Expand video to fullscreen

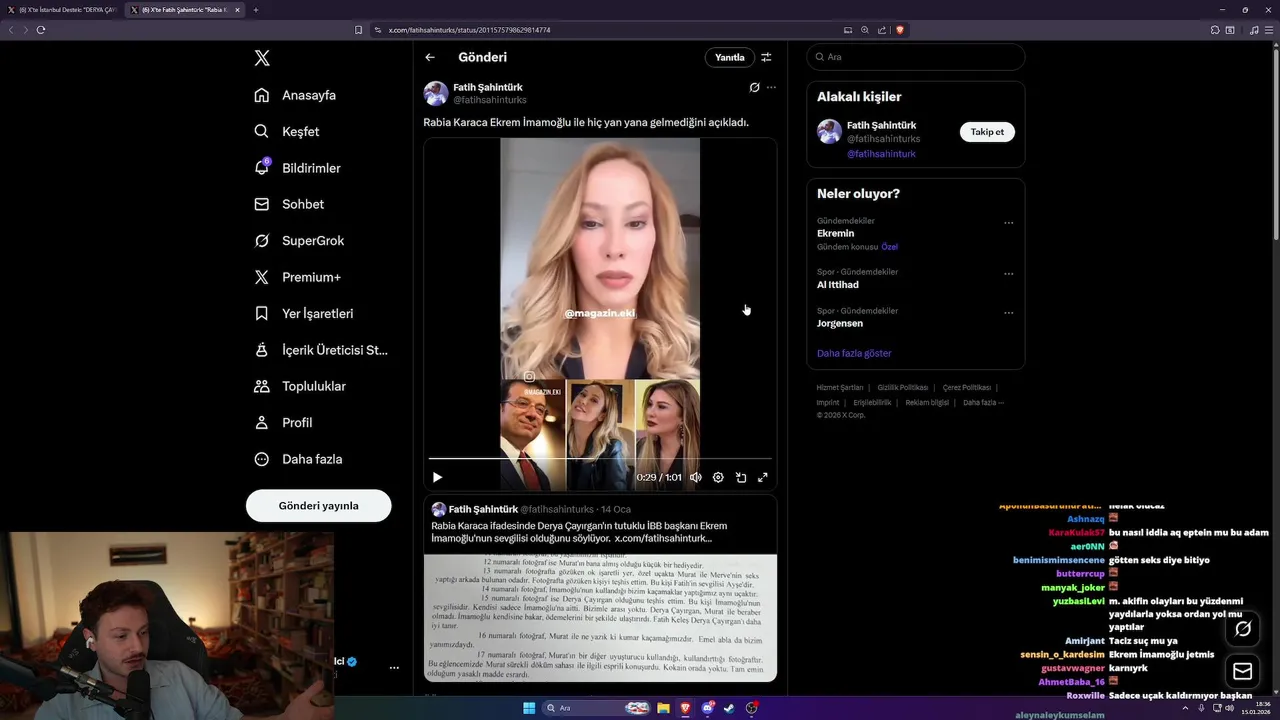coord(763,477)
